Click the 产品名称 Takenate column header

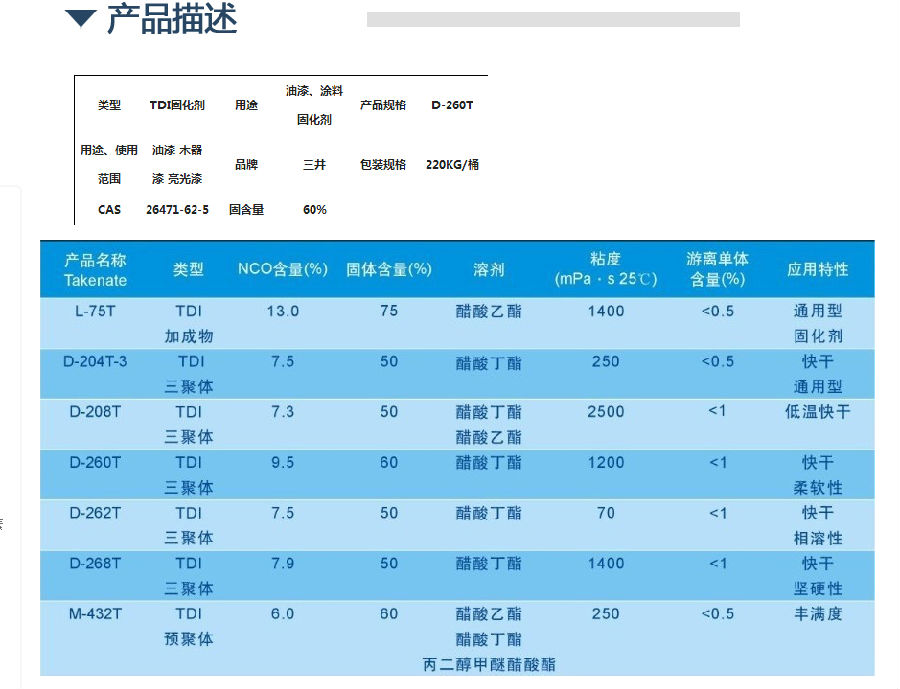96,269
